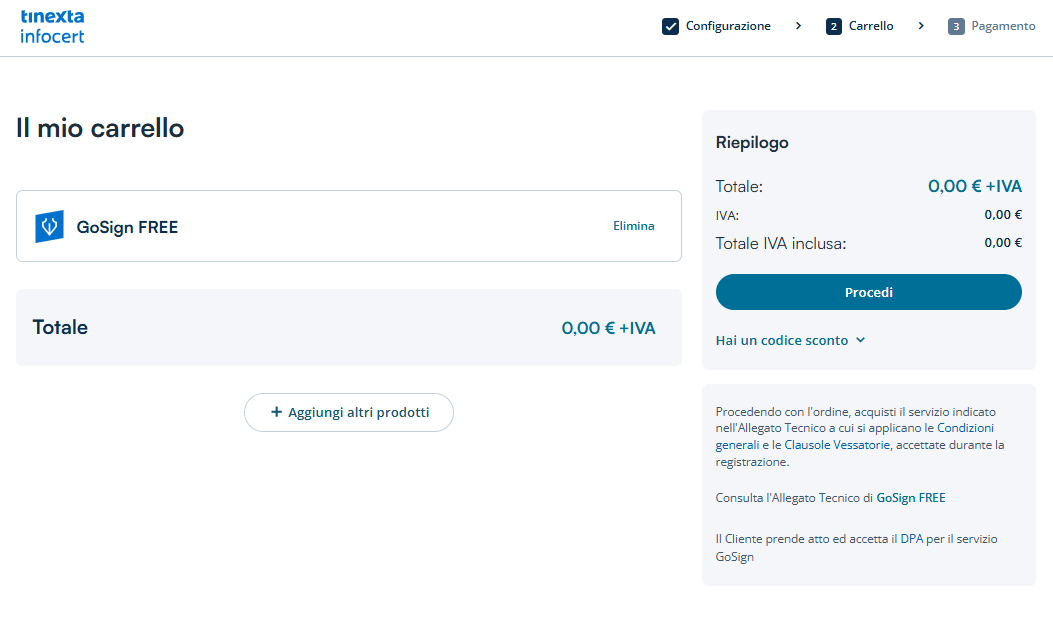Click the Pagamento step number 3 badge
This screenshot has width=1053, height=617.
tap(956, 27)
